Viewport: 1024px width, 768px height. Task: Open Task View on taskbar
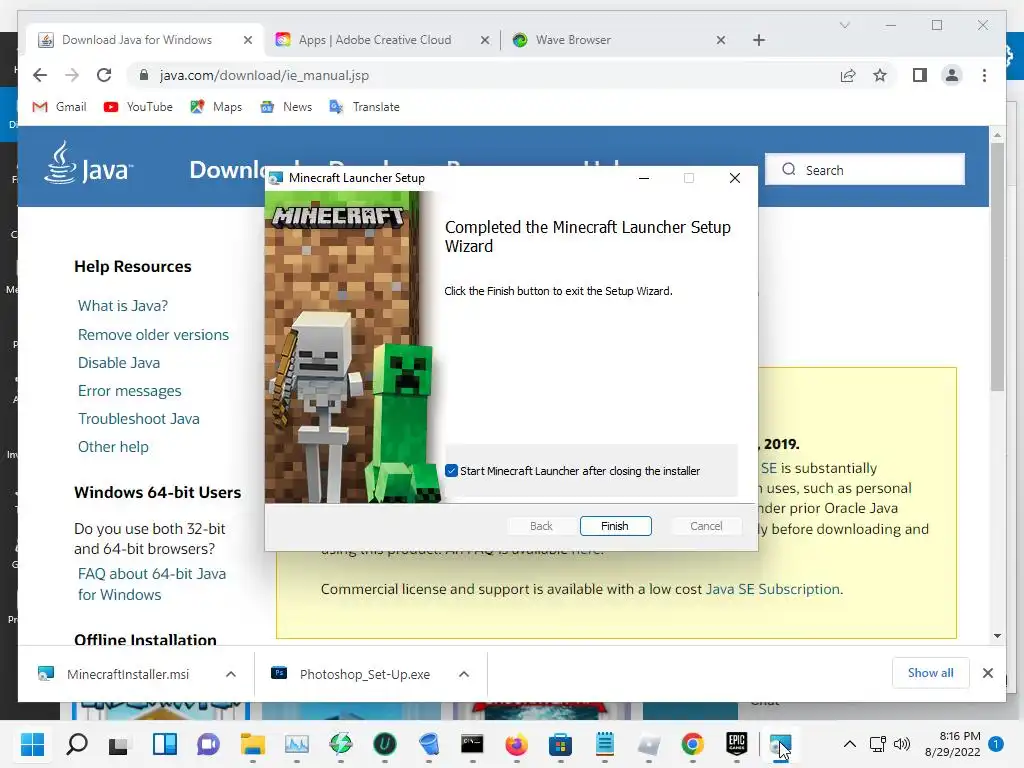pos(119,744)
